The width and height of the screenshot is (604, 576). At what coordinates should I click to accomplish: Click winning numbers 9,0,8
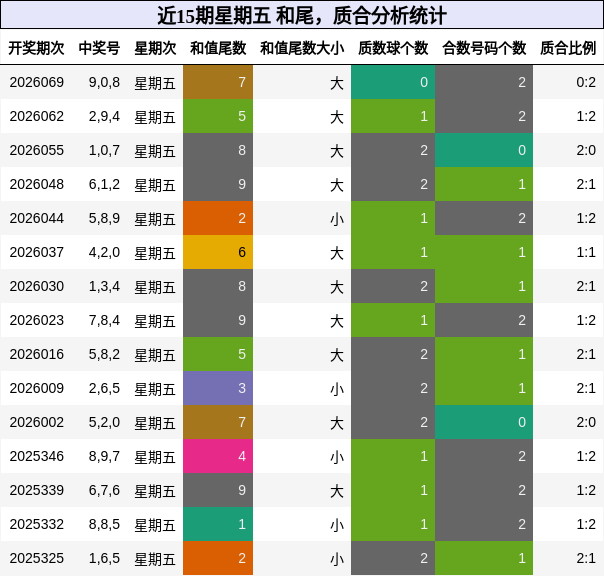click(104, 82)
